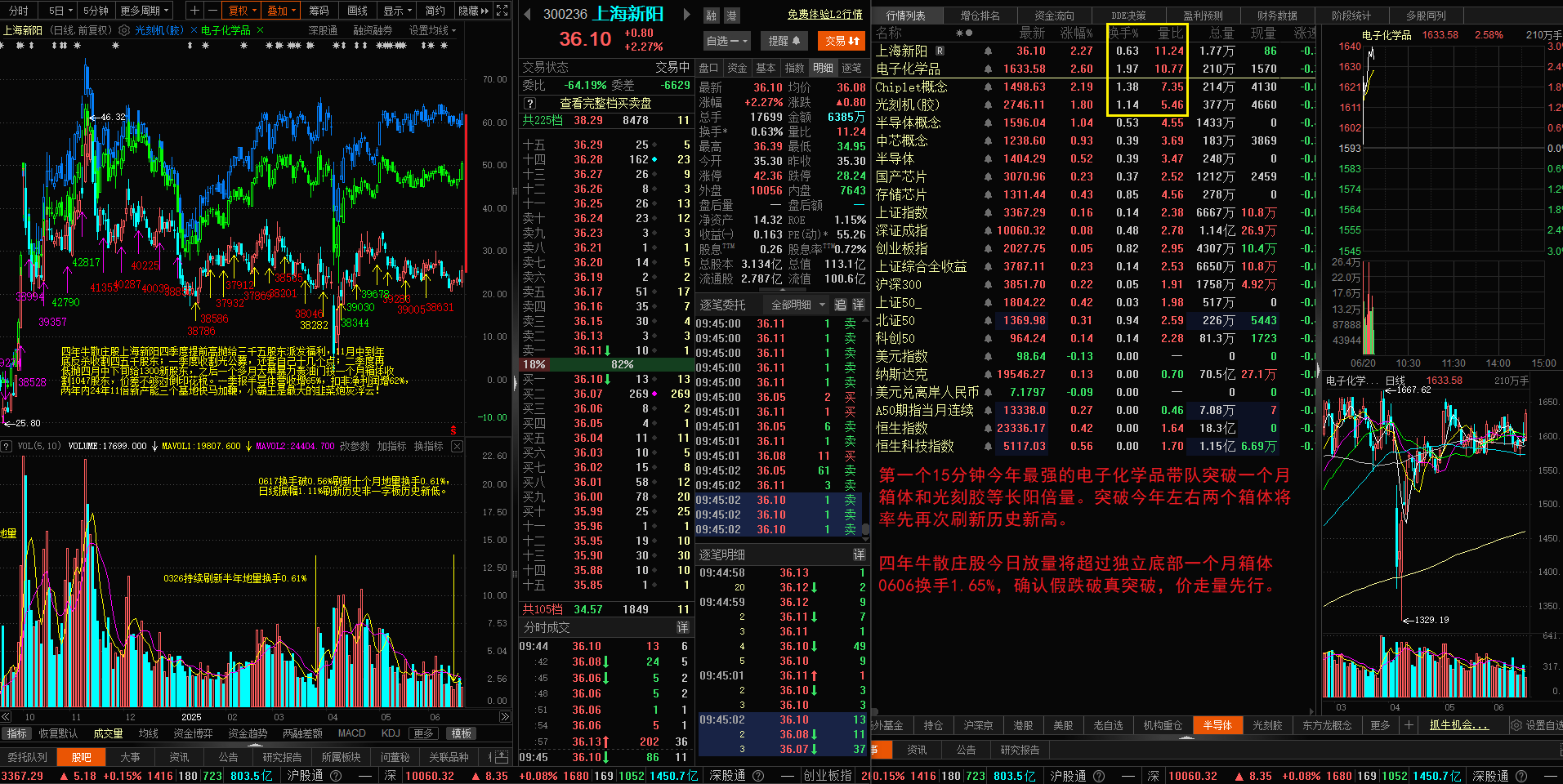Jump timeline backward with double-left arrow
Viewport: 1563px width, 784px height.
(x=7, y=716)
